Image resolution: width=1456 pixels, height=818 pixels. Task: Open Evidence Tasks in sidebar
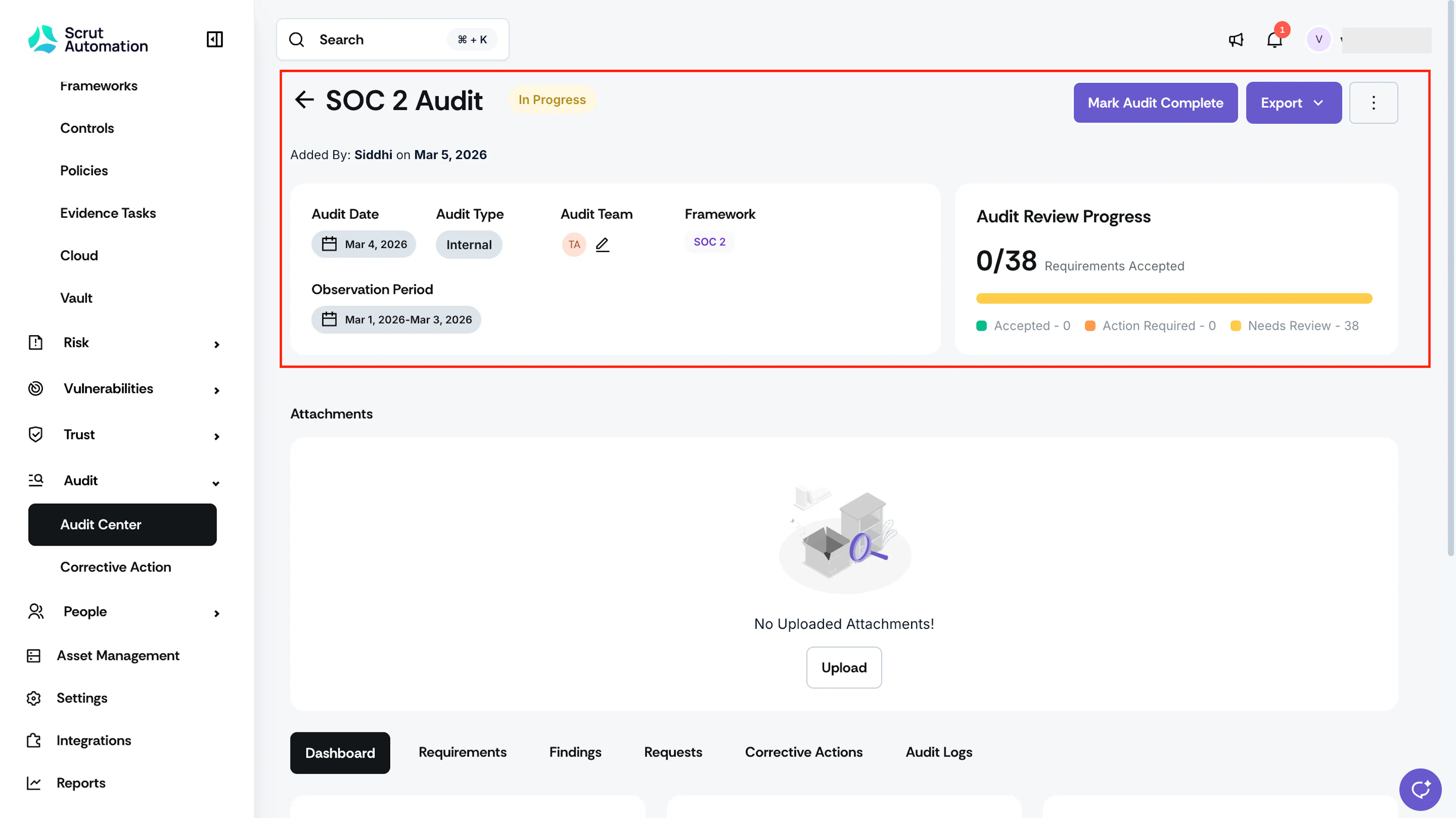tap(108, 213)
